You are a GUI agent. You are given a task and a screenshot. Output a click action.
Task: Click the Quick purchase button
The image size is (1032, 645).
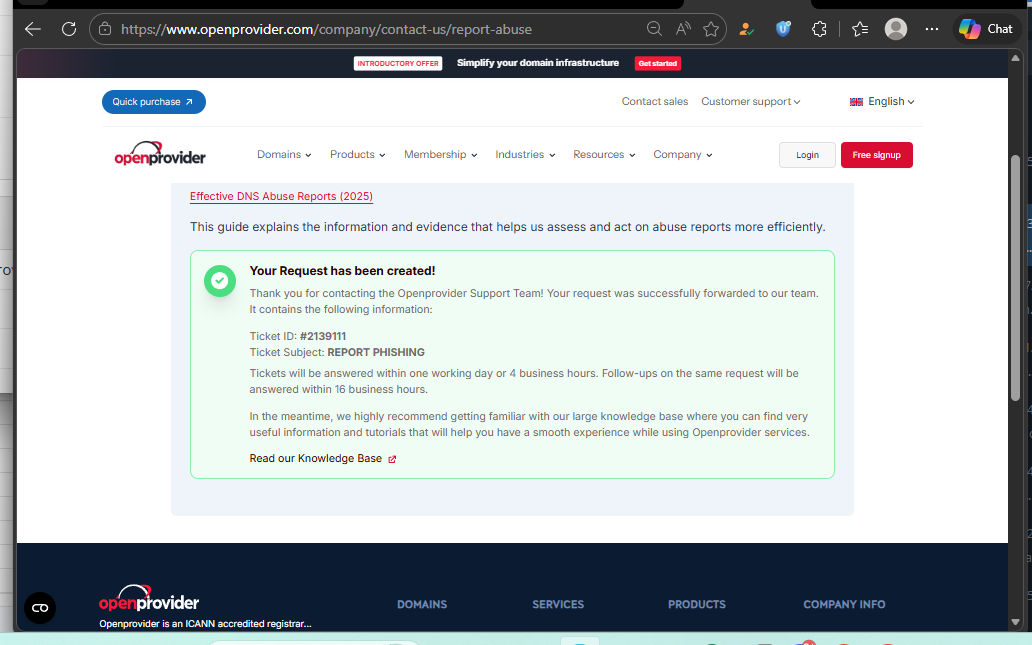(x=153, y=102)
